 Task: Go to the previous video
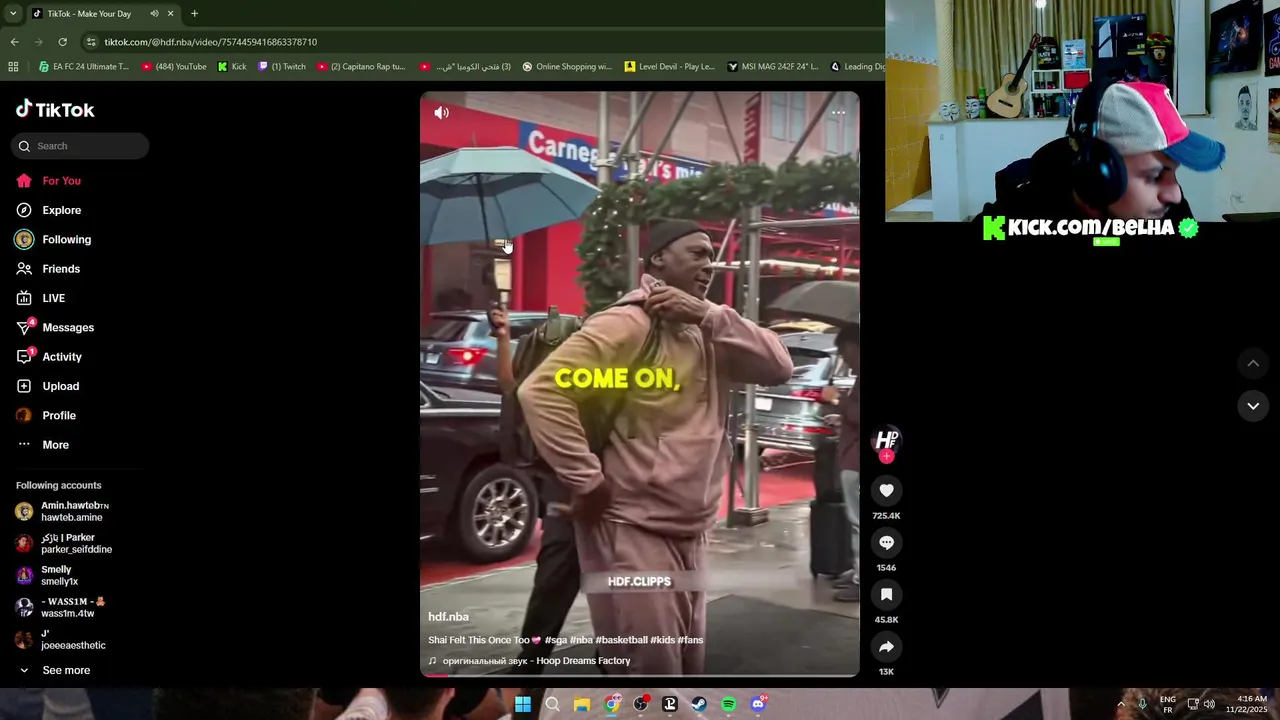pyautogui.click(x=1253, y=363)
